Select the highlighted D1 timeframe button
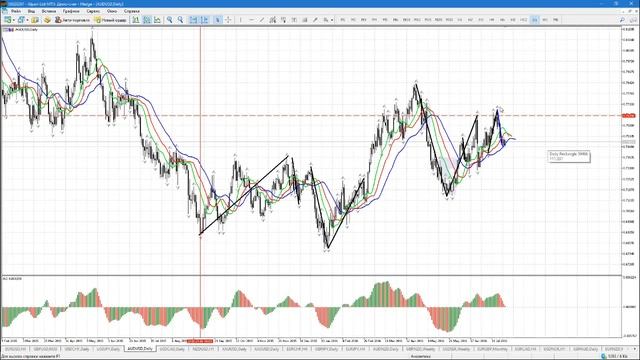The height and width of the screenshot is (360, 640). [534, 20]
